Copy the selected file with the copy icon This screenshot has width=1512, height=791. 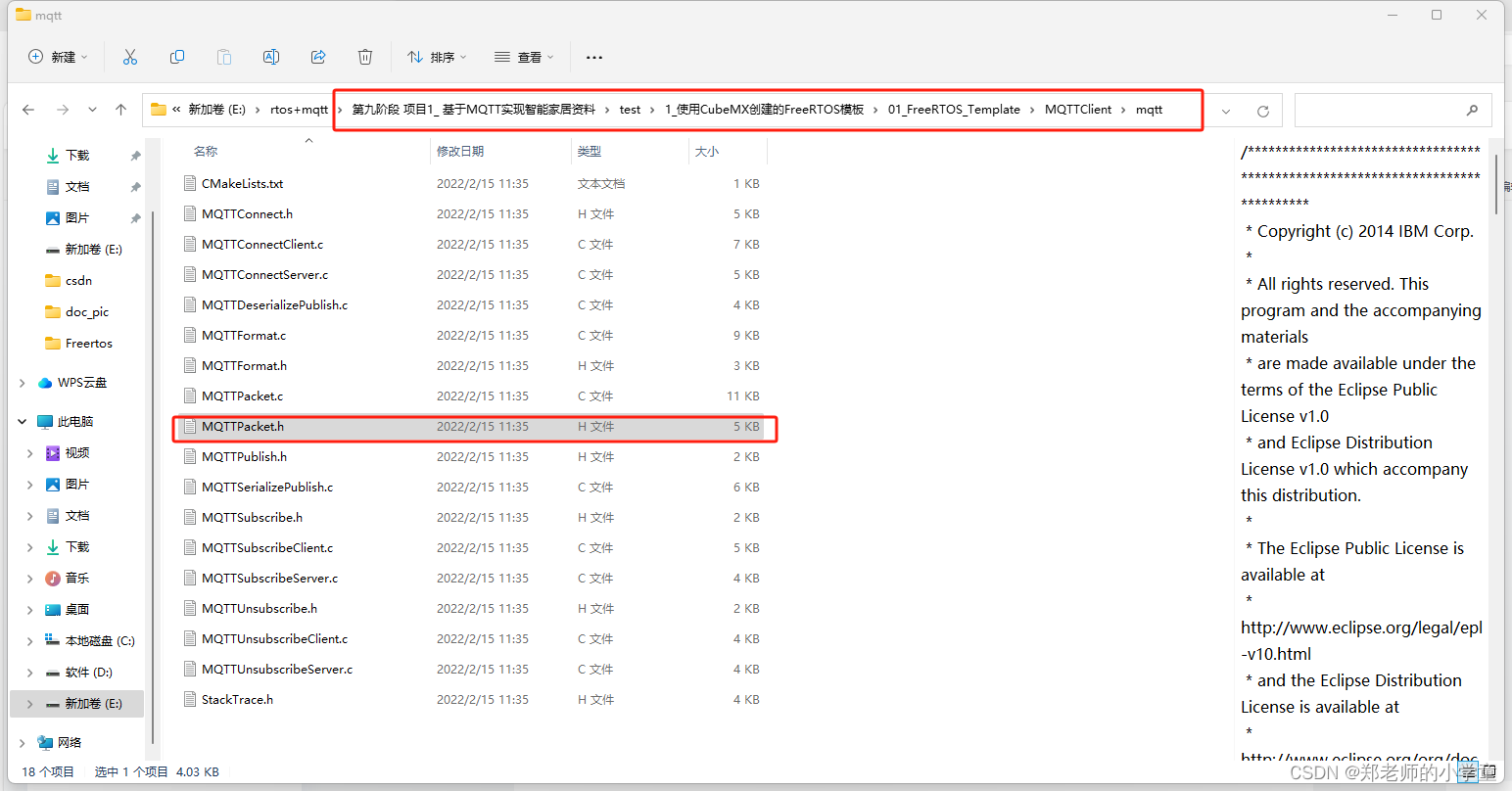click(x=177, y=57)
